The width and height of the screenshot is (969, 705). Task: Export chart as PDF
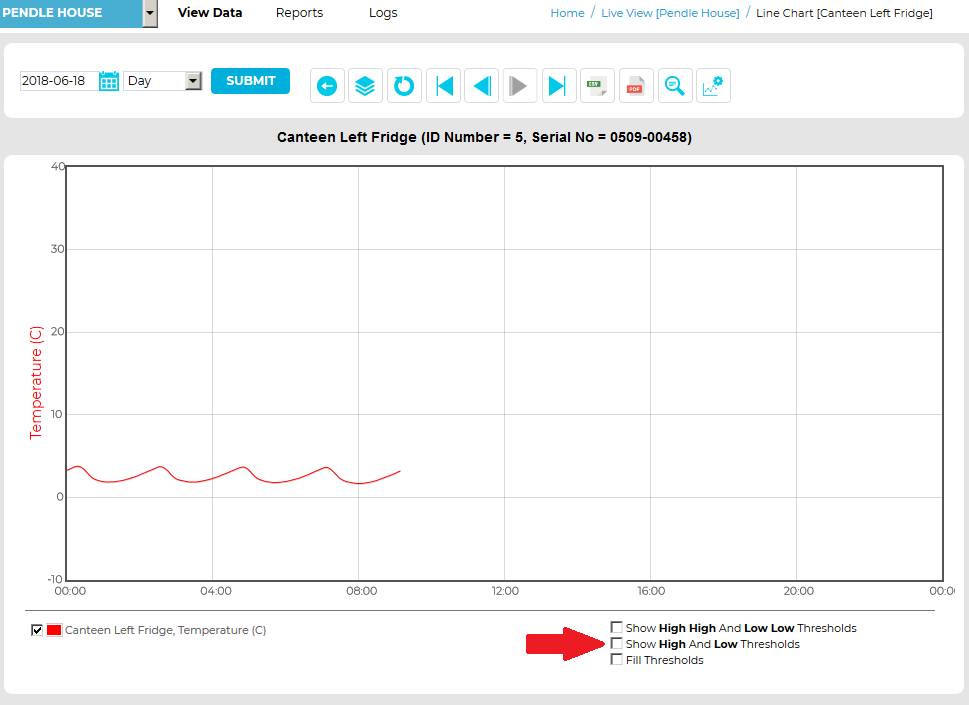click(x=635, y=86)
